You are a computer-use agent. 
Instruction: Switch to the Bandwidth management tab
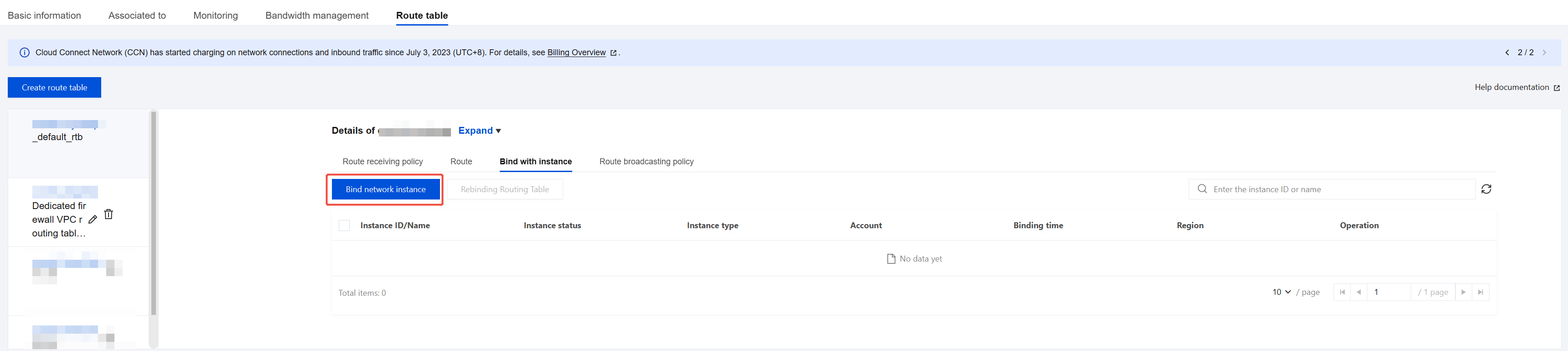point(316,15)
